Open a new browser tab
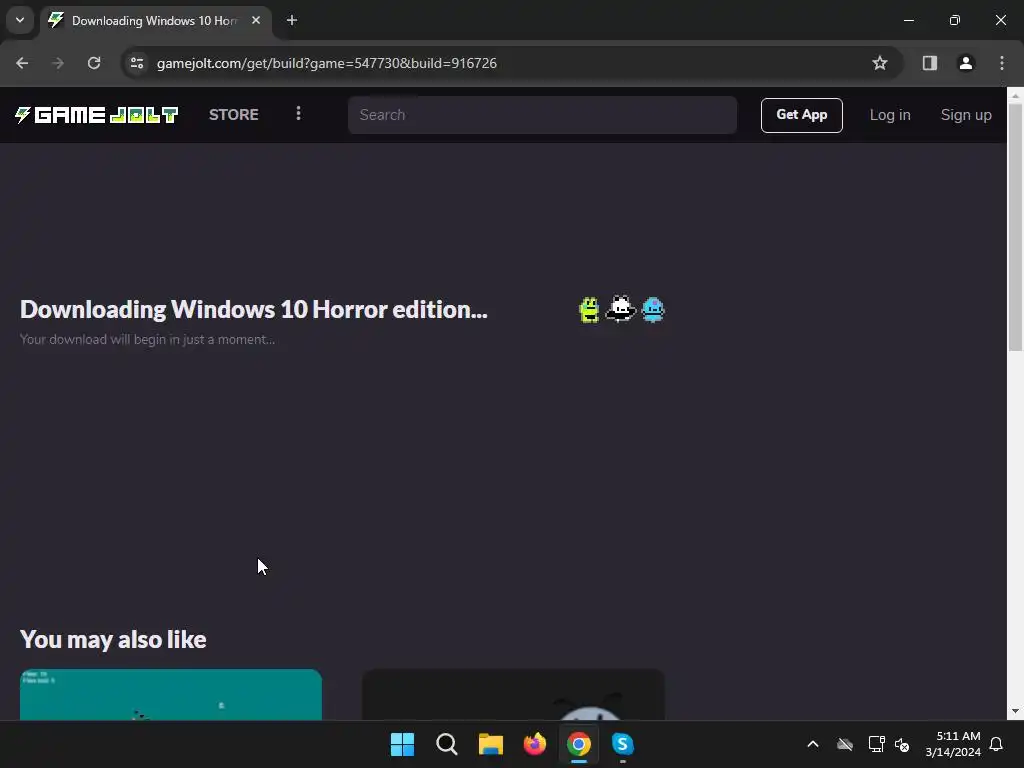Viewport: 1024px width, 768px height. 292,20
